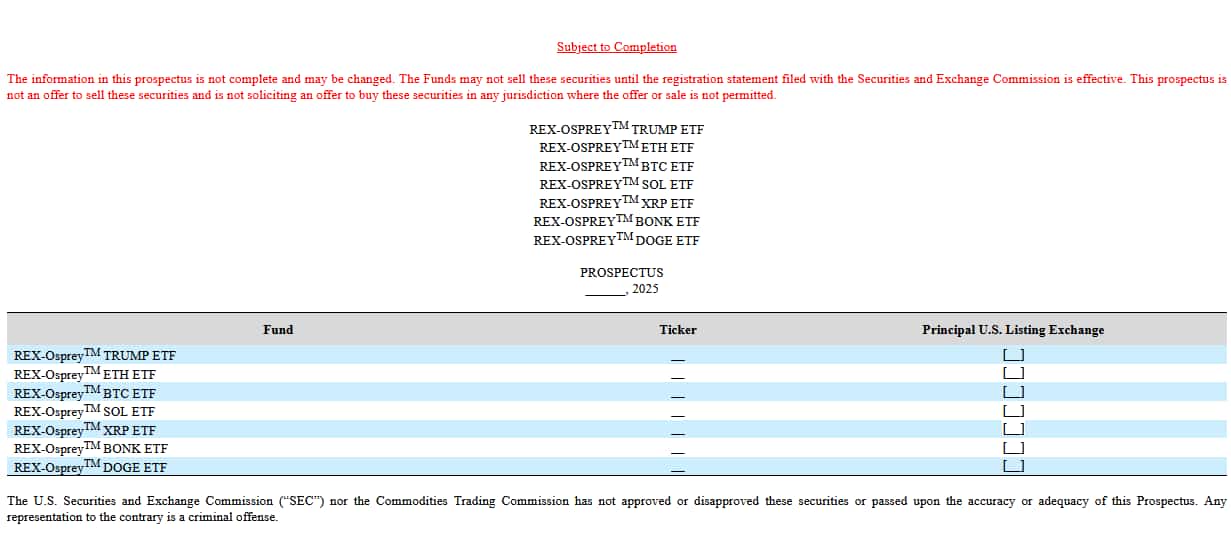The height and width of the screenshot is (544, 1231).
Task: Click the blank date line before 2025
Action: 604,291
